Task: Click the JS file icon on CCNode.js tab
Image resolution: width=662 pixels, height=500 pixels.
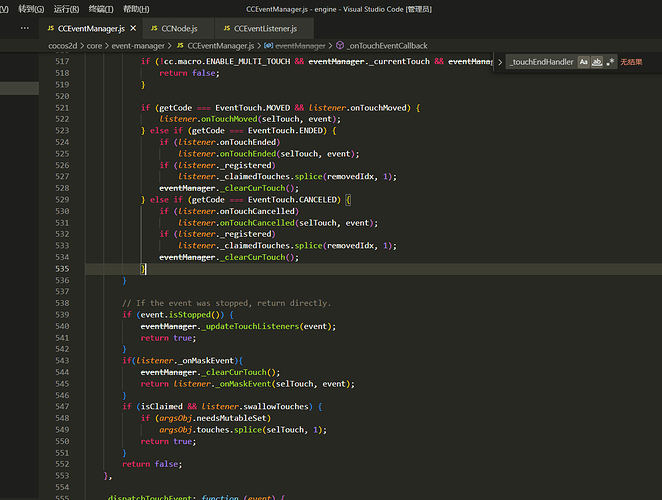Action: (x=152, y=29)
